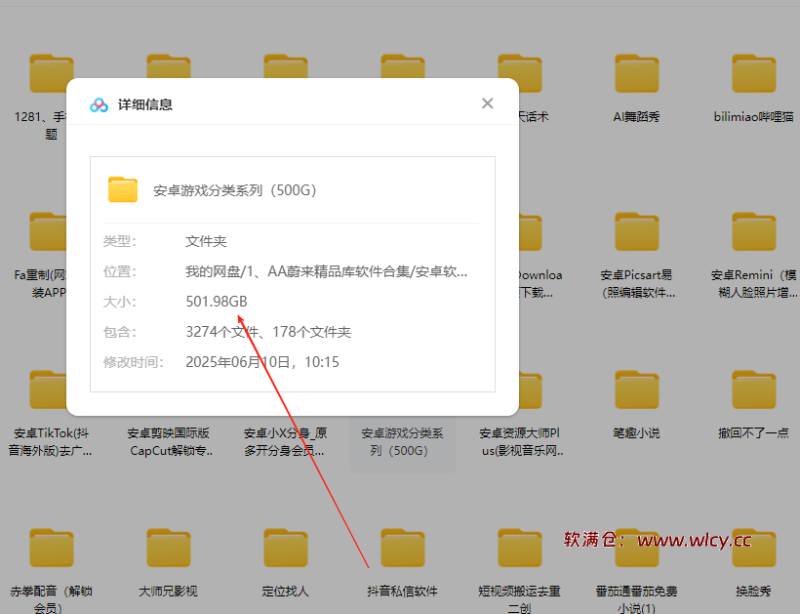Image resolution: width=800 pixels, height=614 pixels.
Task: Close the 详细信息 dialog
Action: pyautogui.click(x=487, y=103)
